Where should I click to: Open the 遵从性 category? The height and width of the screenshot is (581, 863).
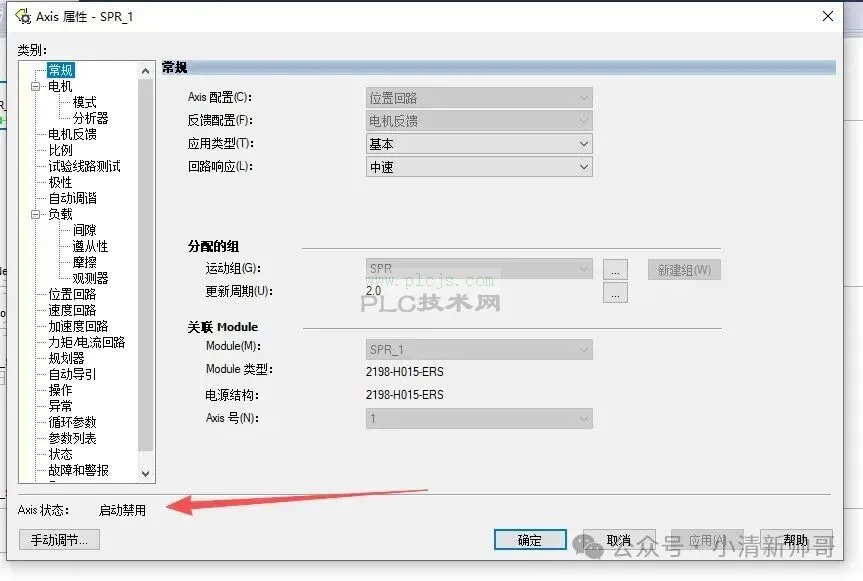[90, 246]
